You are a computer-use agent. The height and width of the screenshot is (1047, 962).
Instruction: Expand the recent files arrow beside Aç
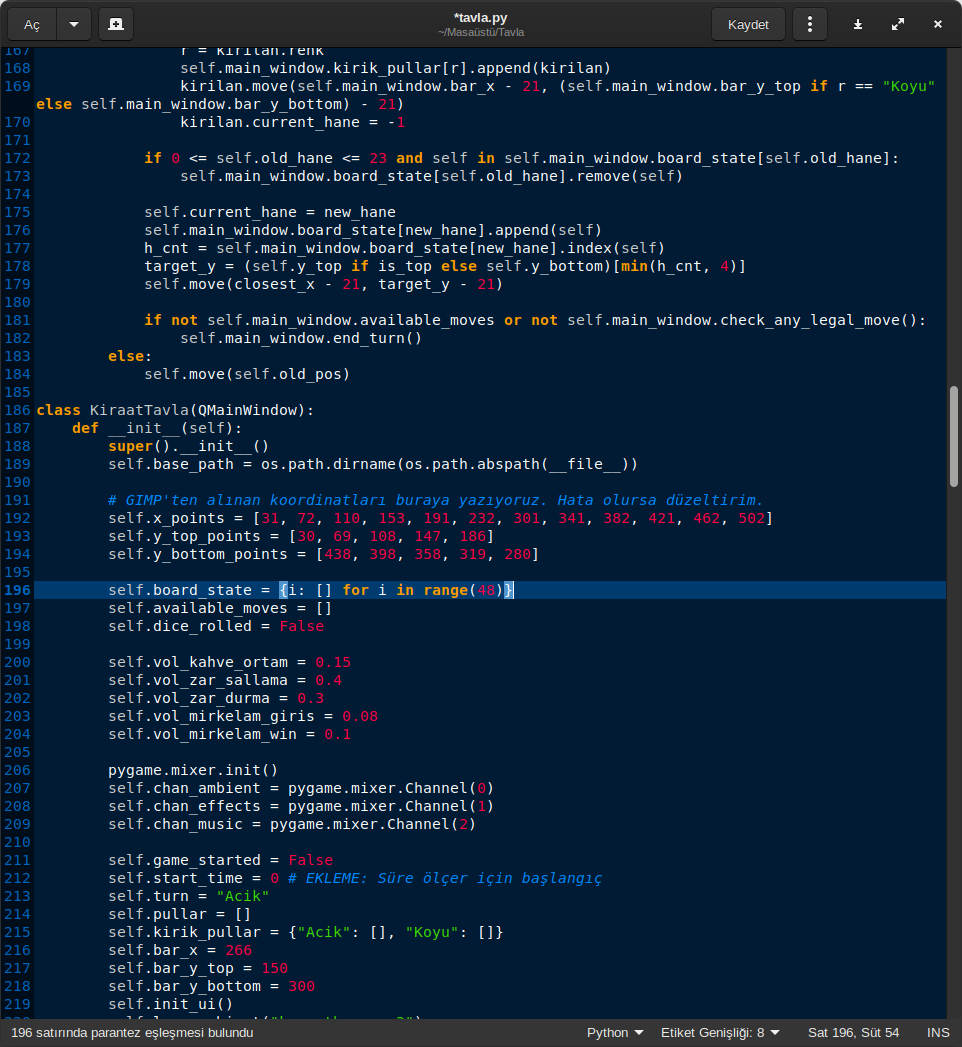coord(74,24)
